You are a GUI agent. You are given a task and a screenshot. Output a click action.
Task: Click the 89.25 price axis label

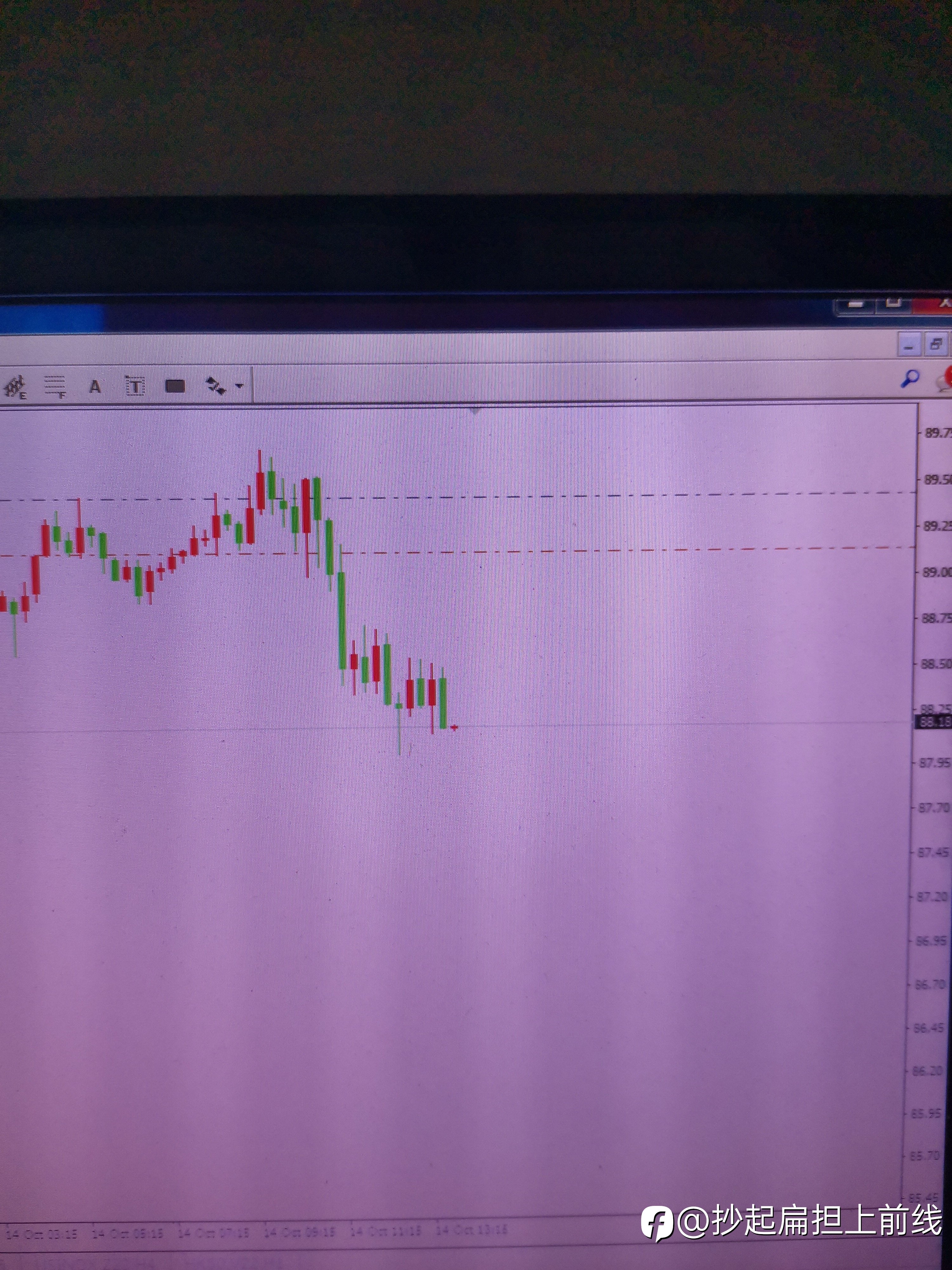(937, 526)
